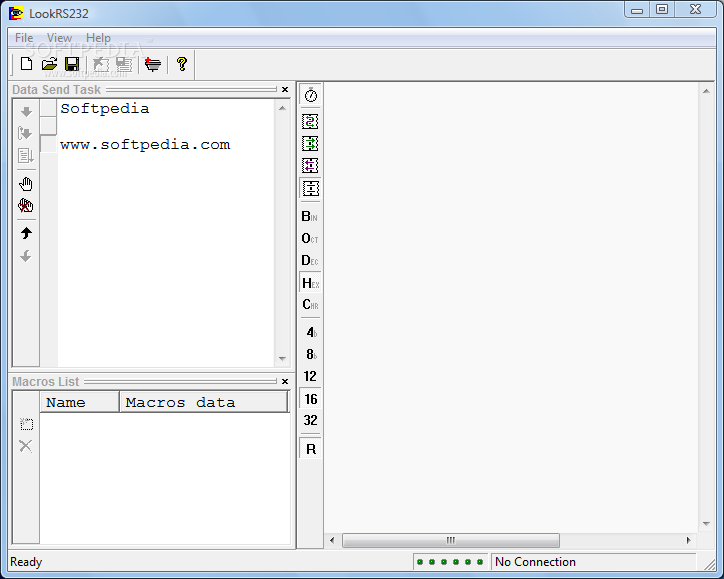Click the send list scrollbar up arrow

click(282, 109)
